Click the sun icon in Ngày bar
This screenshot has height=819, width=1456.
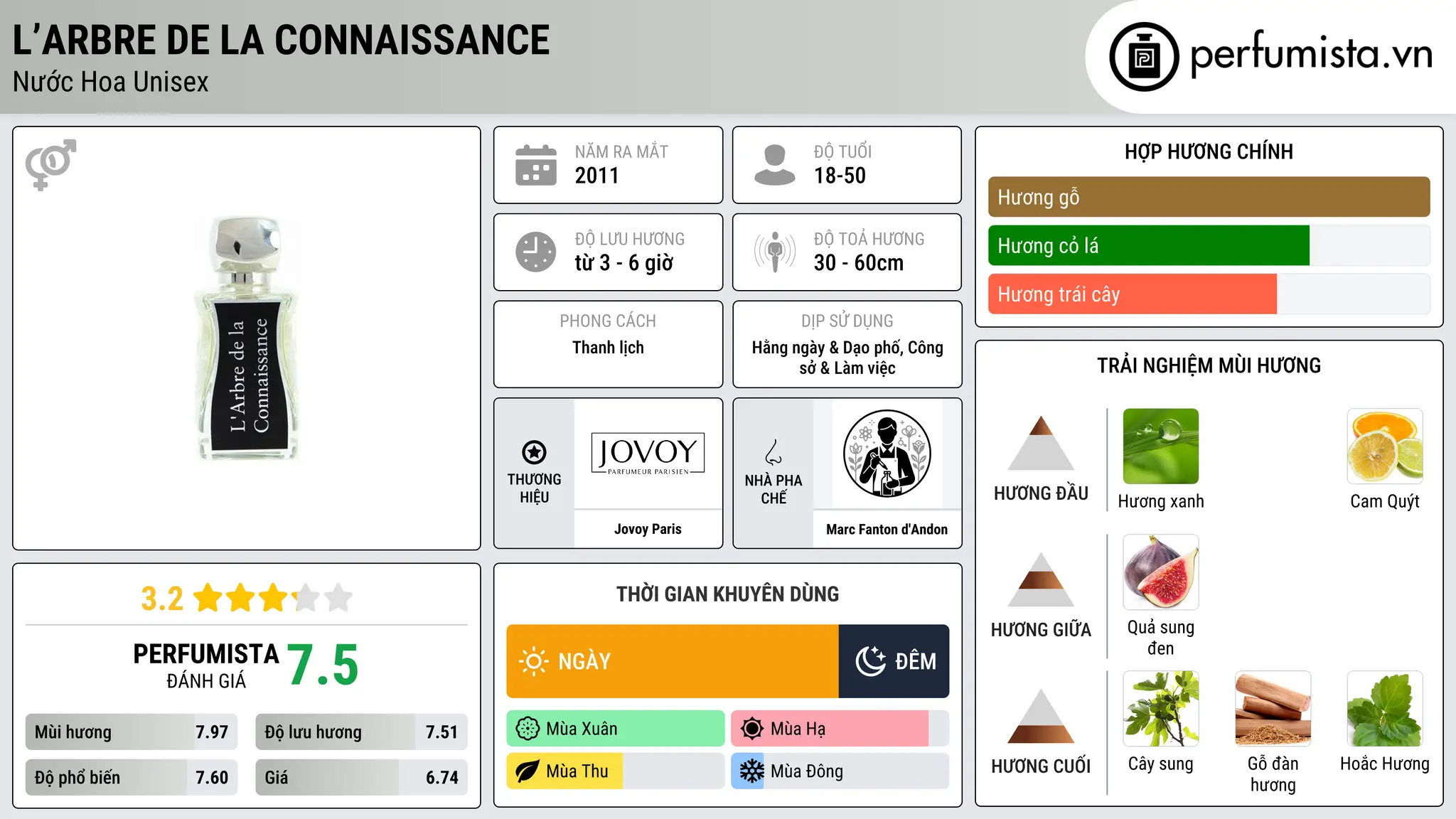(x=533, y=661)
